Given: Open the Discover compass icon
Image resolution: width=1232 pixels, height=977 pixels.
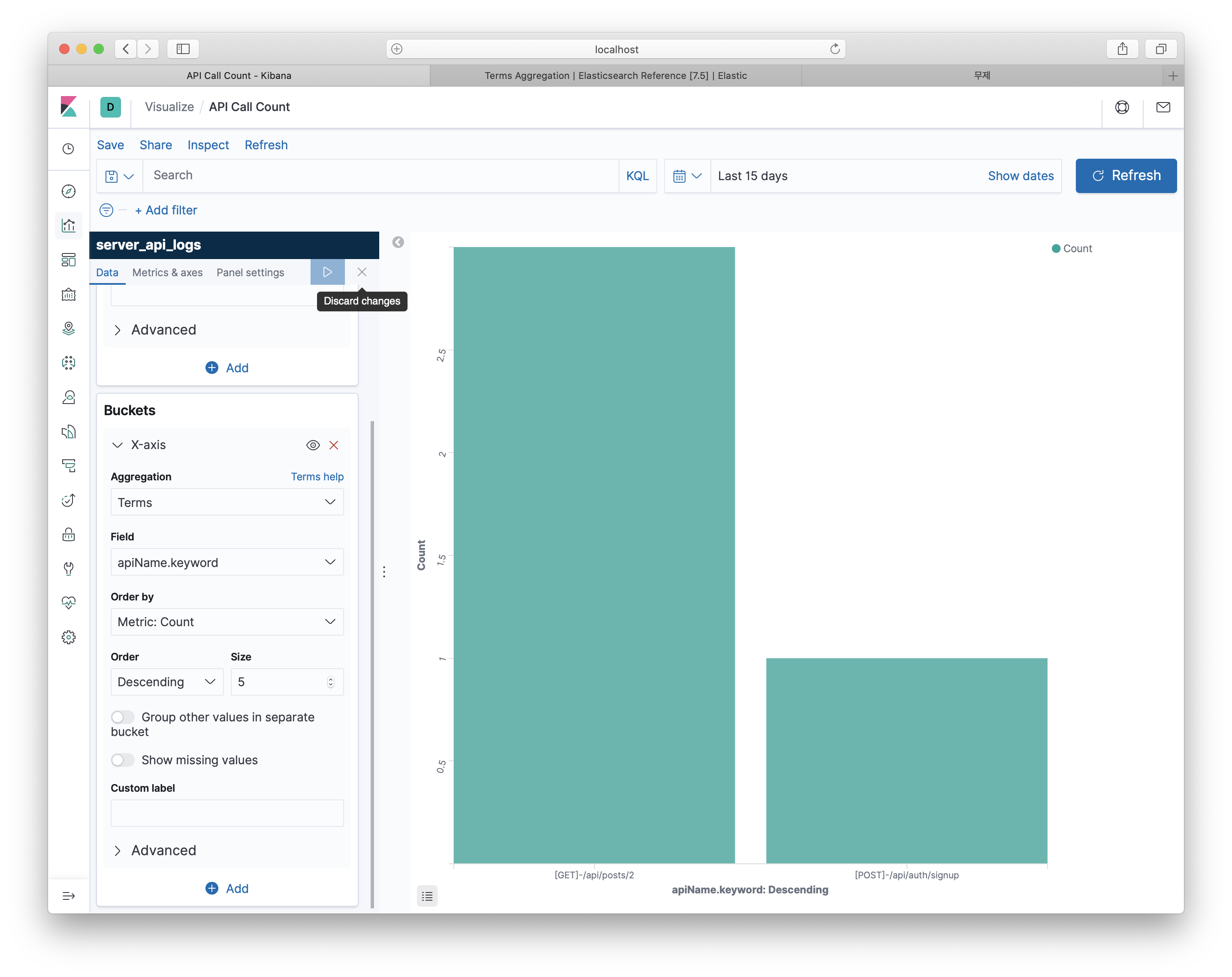Looking at the screenshot, I should tap(69, 191).
